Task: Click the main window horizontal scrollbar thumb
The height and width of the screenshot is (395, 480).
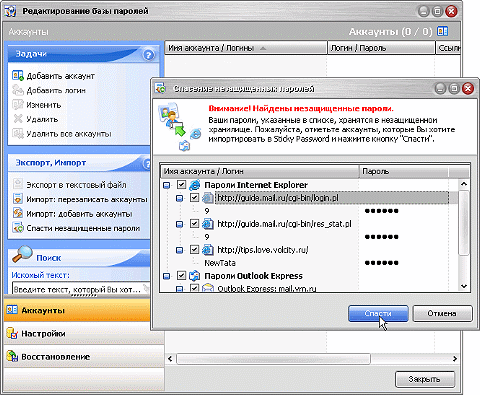Action: pyautogui.click(x=273, y=359)
